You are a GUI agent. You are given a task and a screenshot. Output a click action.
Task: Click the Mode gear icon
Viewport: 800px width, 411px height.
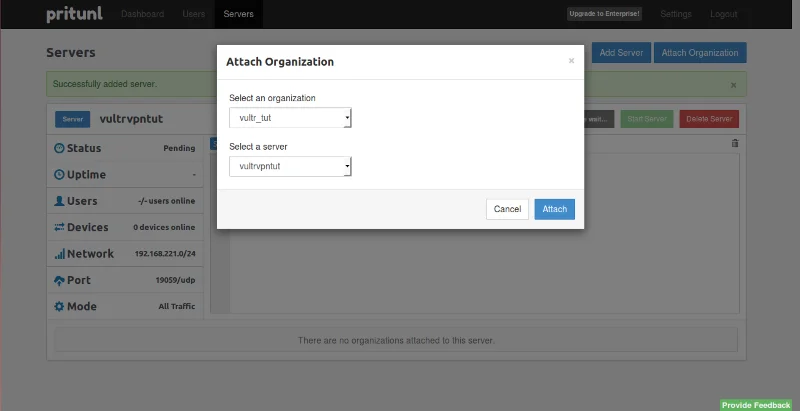click(x=59, y=306)
